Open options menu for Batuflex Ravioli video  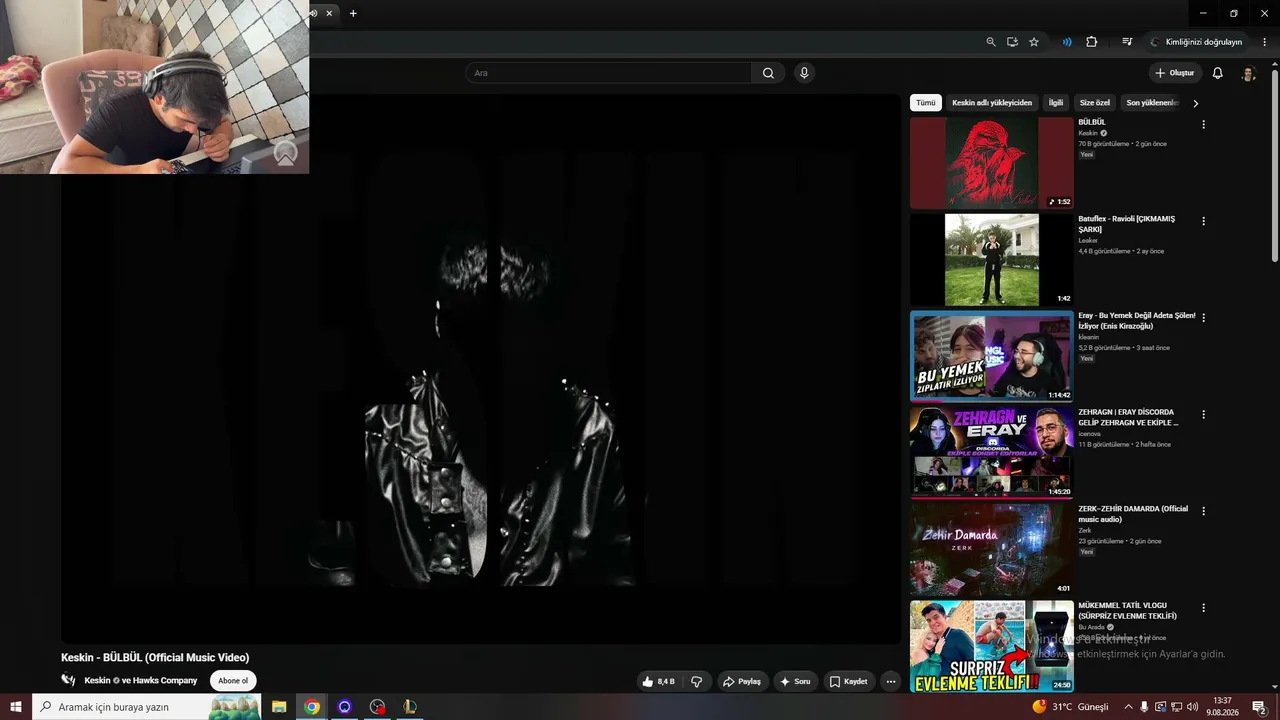[x=1203, y=221]
